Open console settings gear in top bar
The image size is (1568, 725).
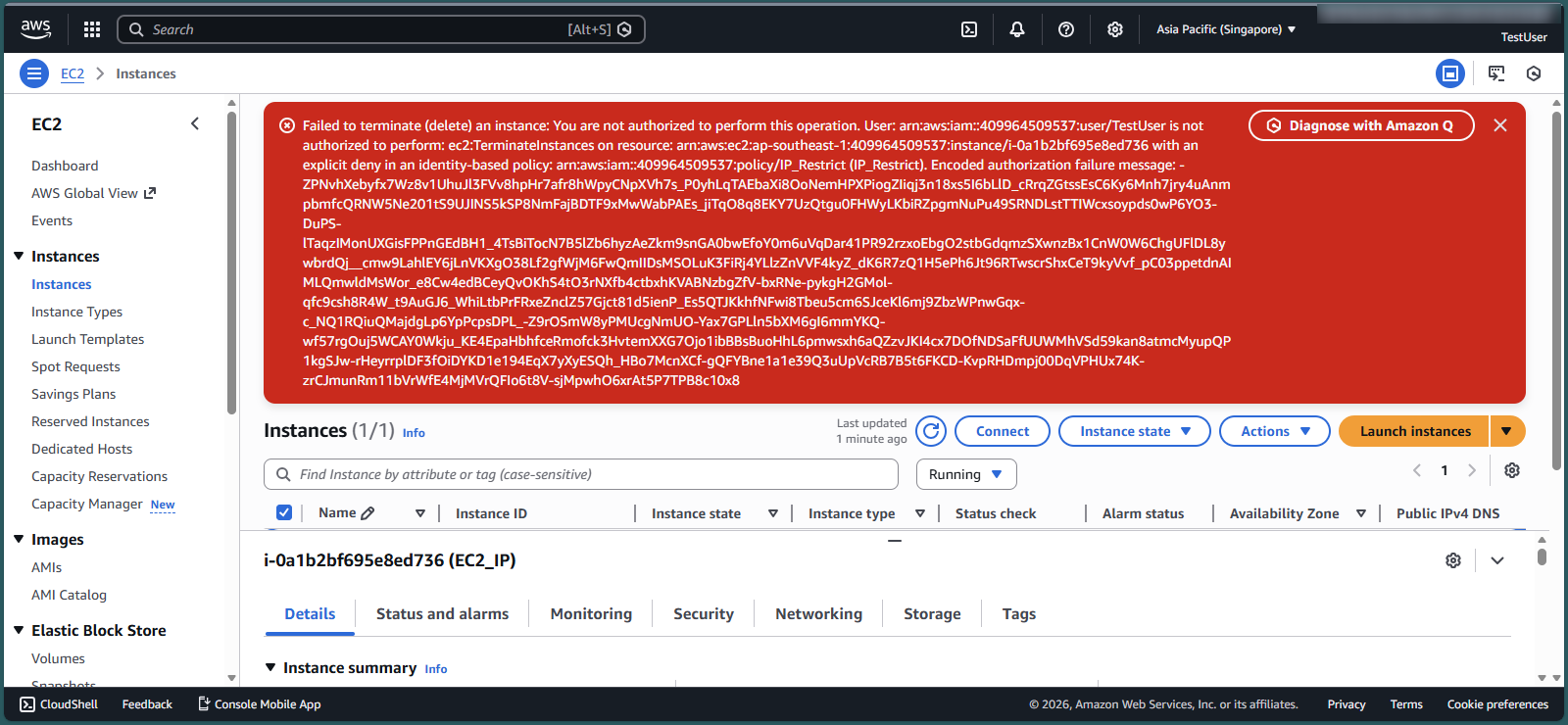pos(1115,29)
